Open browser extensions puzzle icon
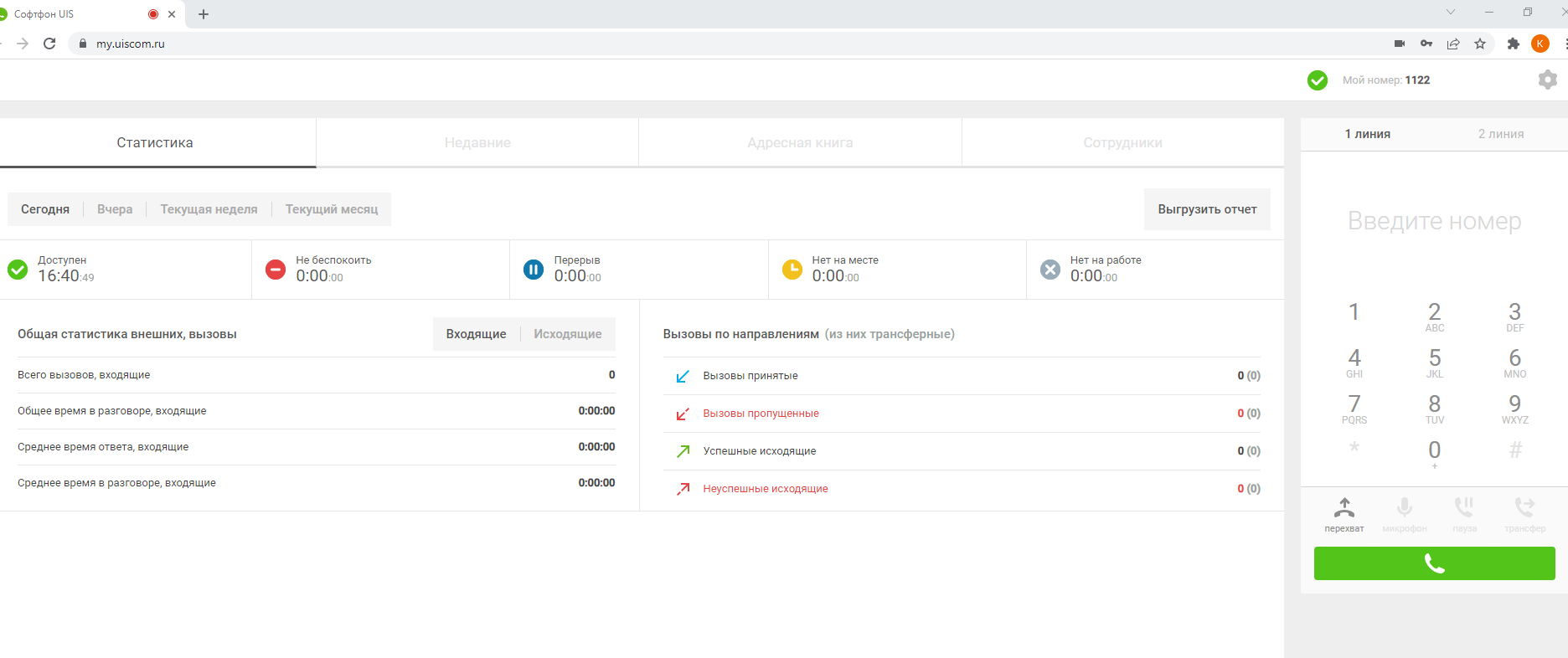 1513,44
